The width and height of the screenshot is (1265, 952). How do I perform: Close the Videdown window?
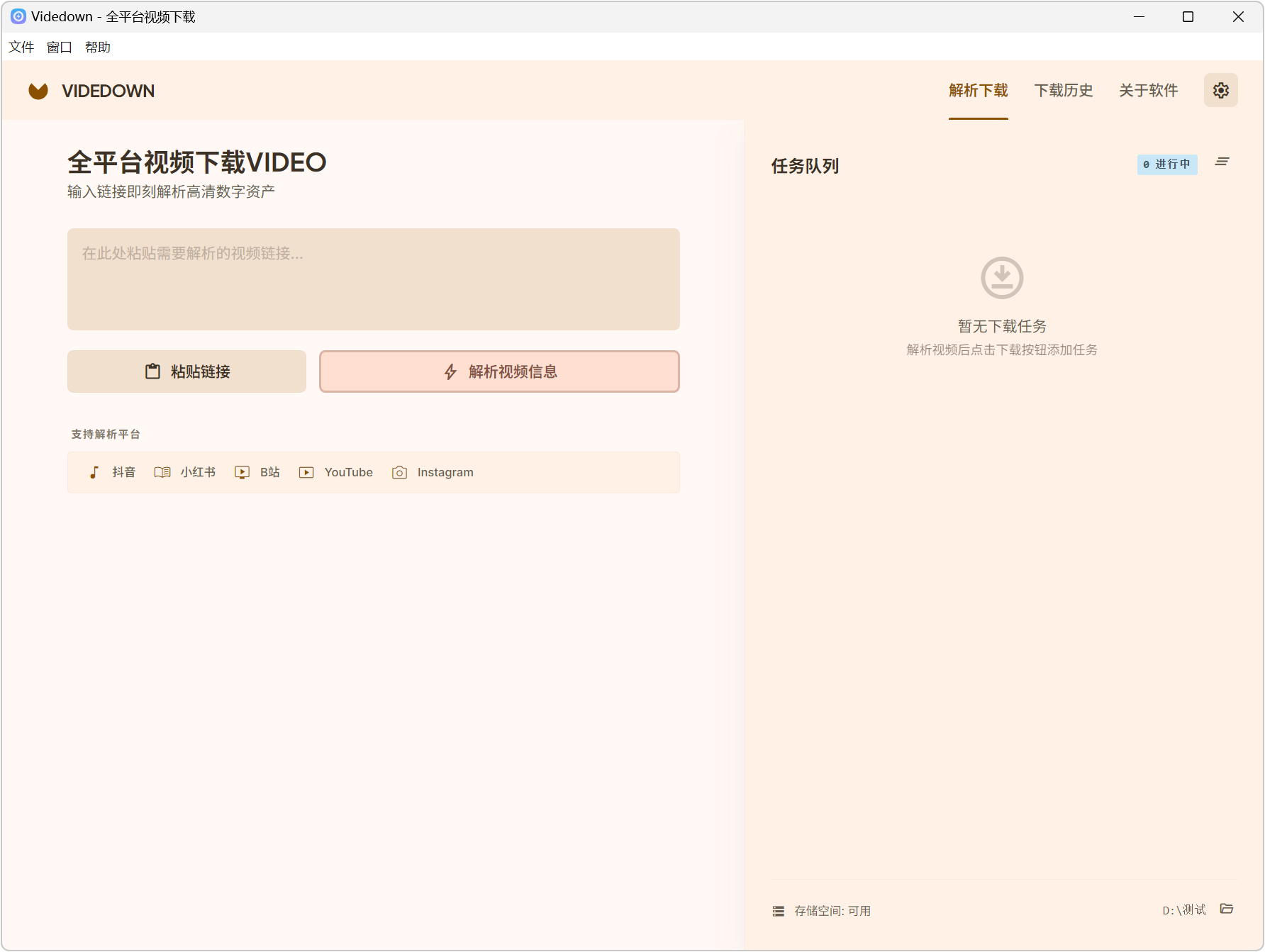click(1238, 16)
